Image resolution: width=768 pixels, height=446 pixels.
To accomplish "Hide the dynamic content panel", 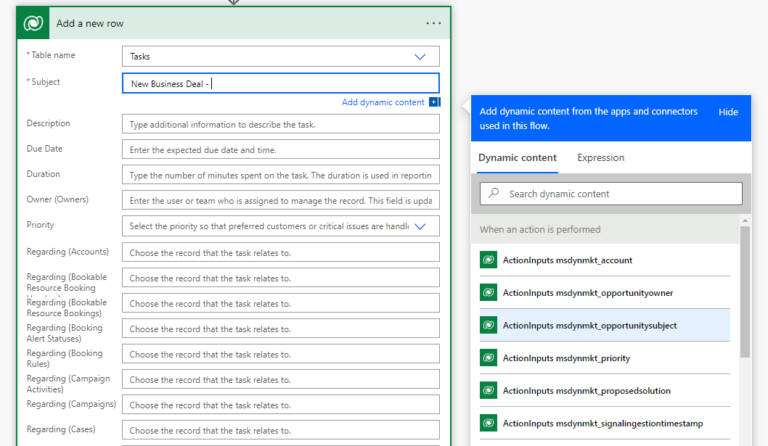I will (728, 112).
